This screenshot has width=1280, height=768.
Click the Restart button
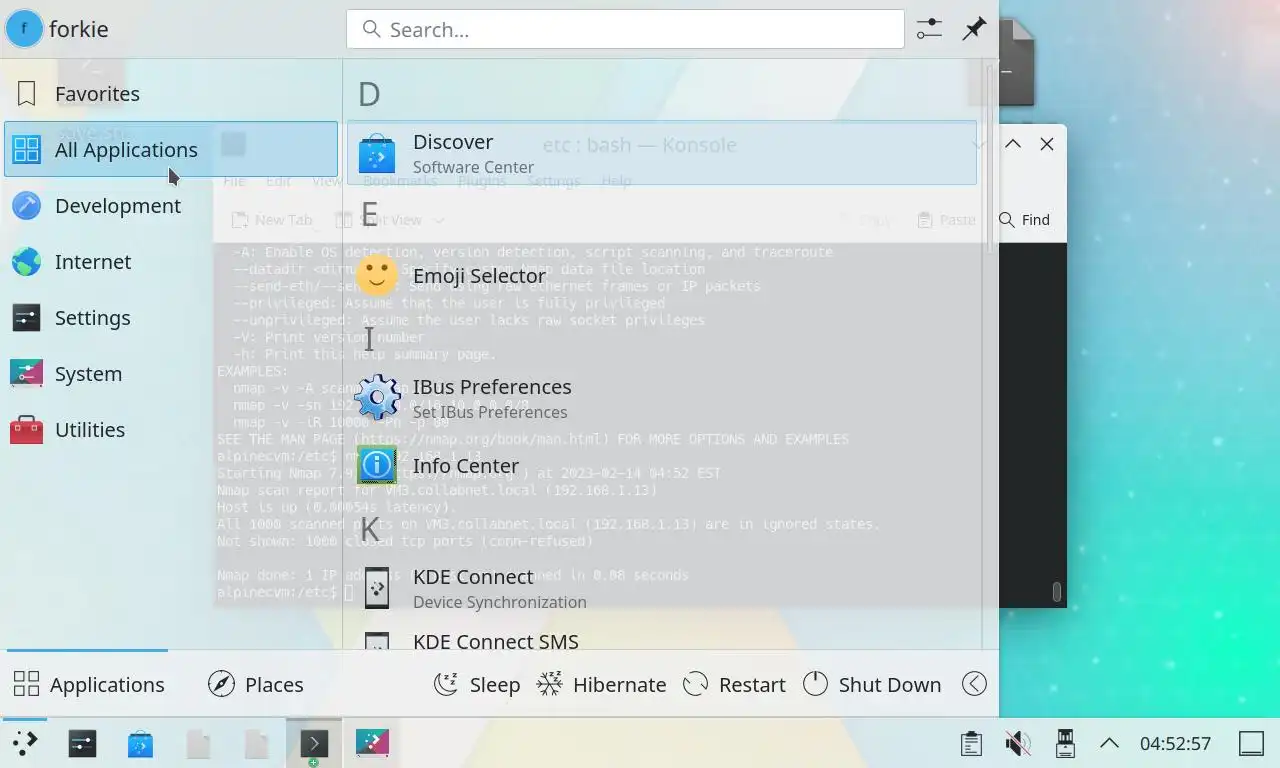(734, 684)
